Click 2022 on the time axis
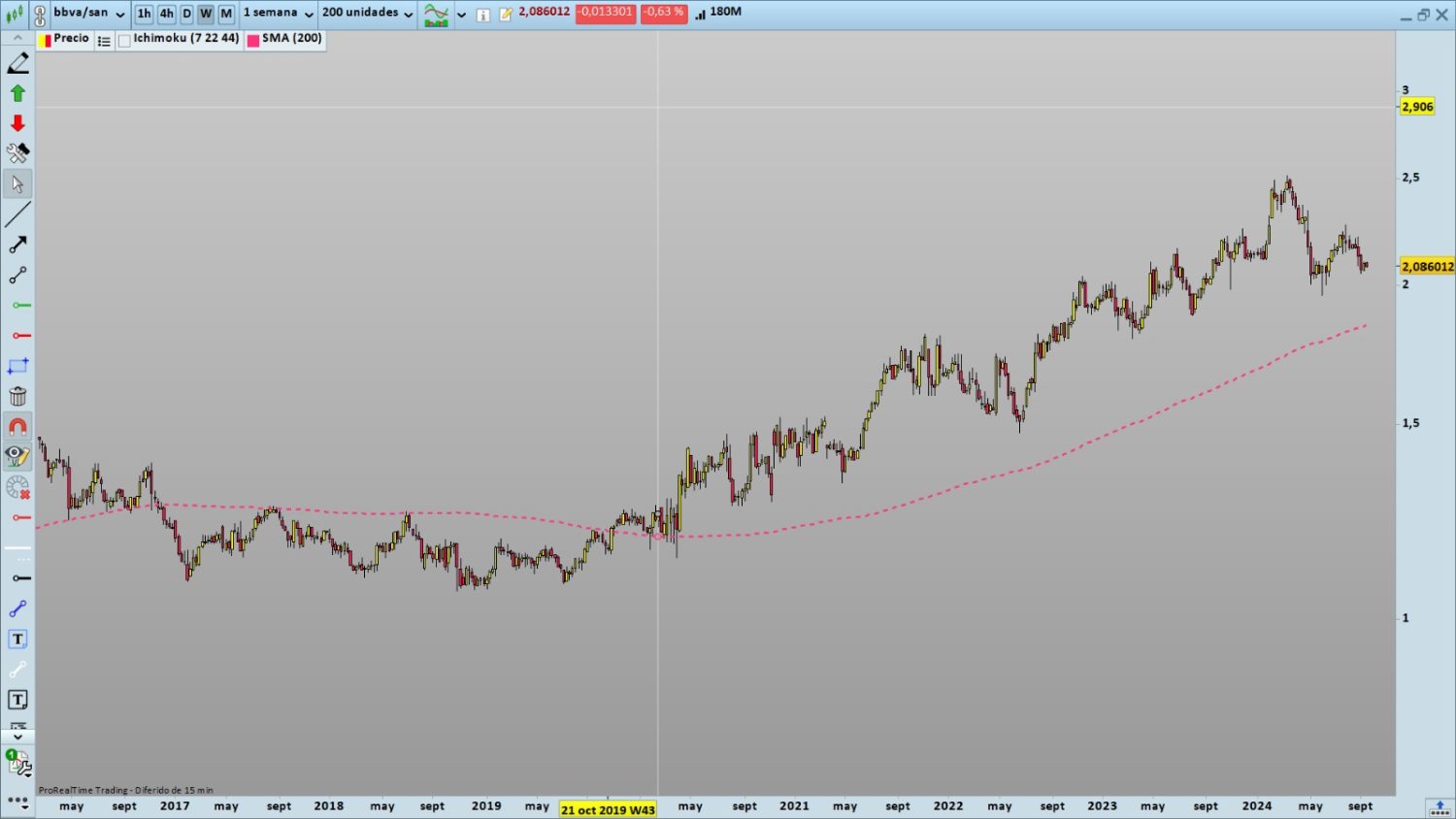 [x=948, y=805]
